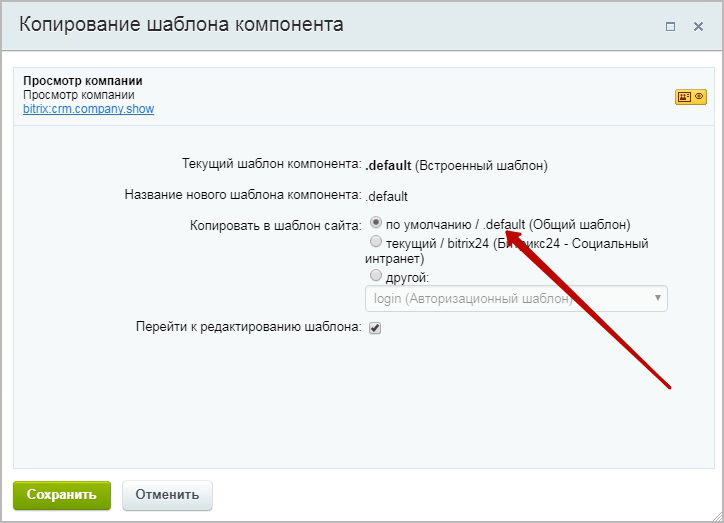This screenshot has width=724, height=523.
Task: Click the bold 'Просмотр компании' component heading
Action: coord(83,81)
